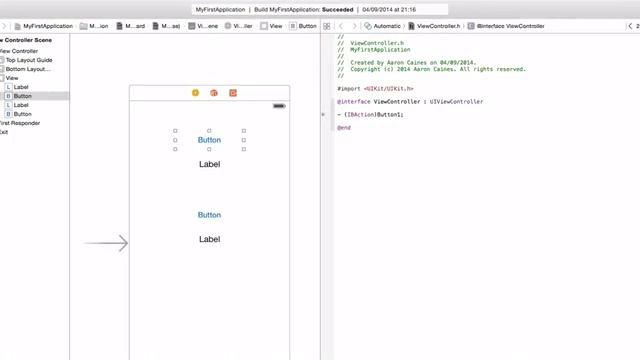Click the #import UIKit line
This screenshot has height=360, width=640.
375,89
